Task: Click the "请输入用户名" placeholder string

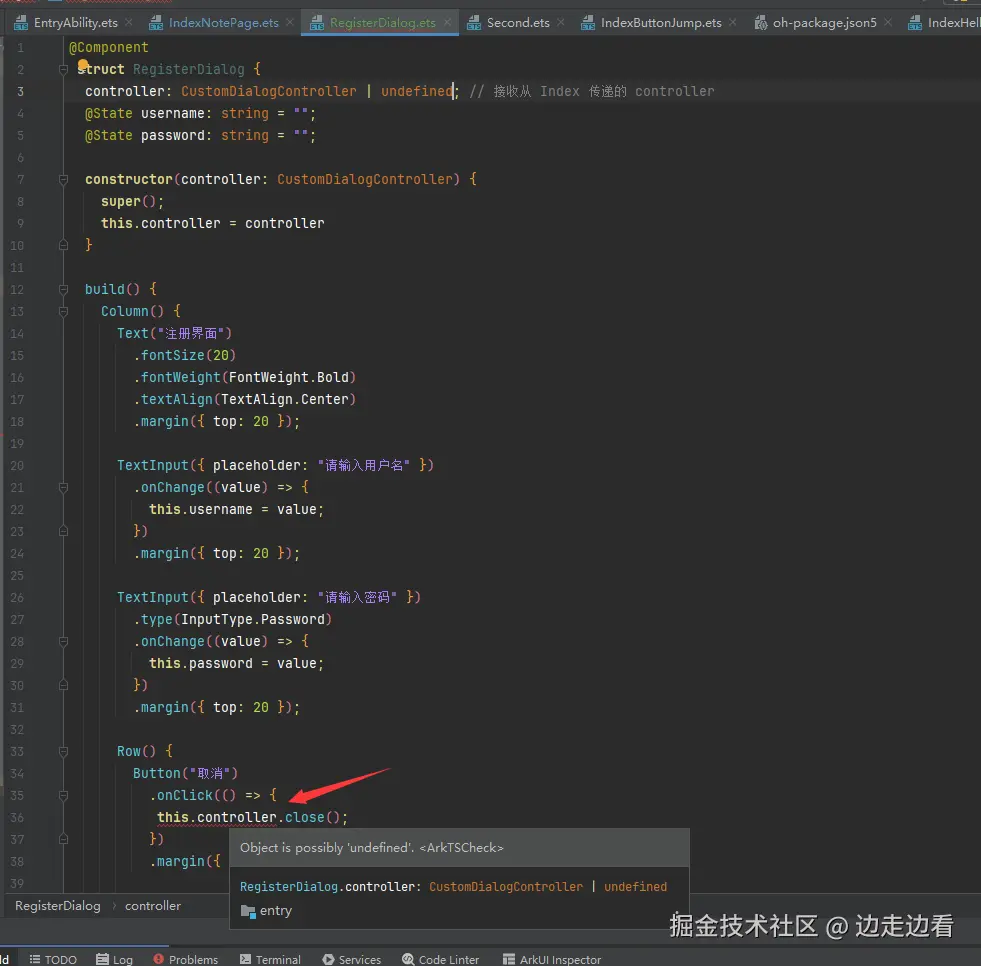Action: (364, 465)
